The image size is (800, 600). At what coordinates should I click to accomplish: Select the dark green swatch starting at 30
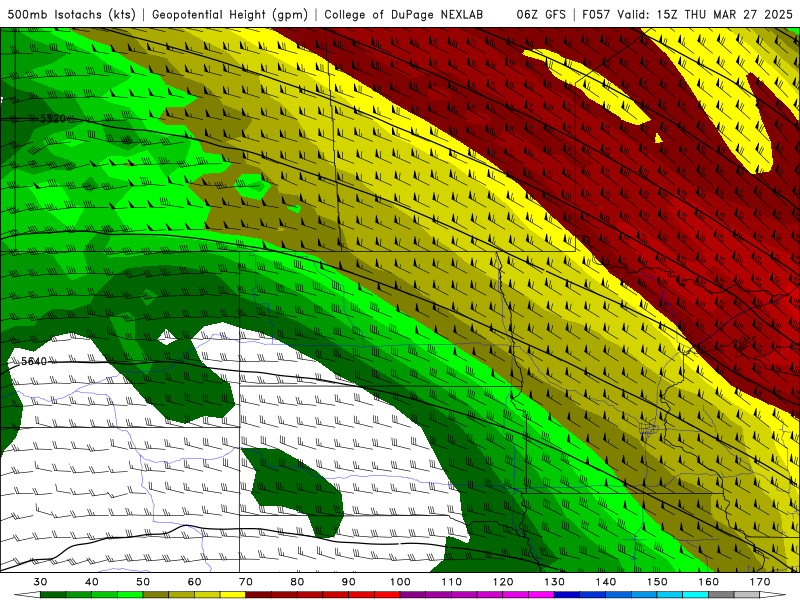(x=53, y=594)
